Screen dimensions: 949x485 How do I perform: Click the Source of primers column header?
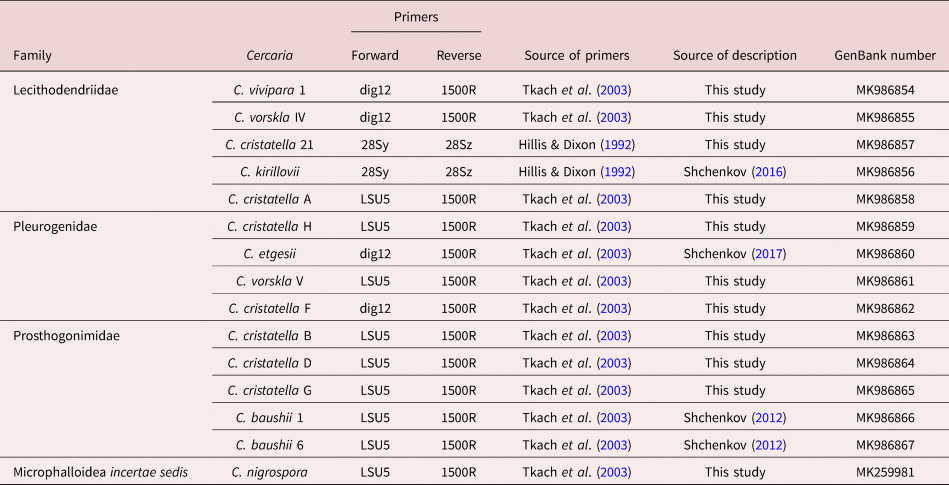click(577, 55)
